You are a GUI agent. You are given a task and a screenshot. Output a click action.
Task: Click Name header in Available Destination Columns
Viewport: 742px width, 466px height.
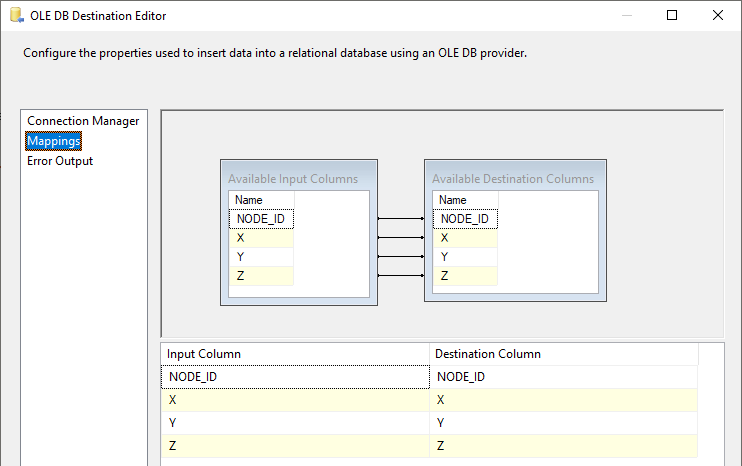[465, 200]
